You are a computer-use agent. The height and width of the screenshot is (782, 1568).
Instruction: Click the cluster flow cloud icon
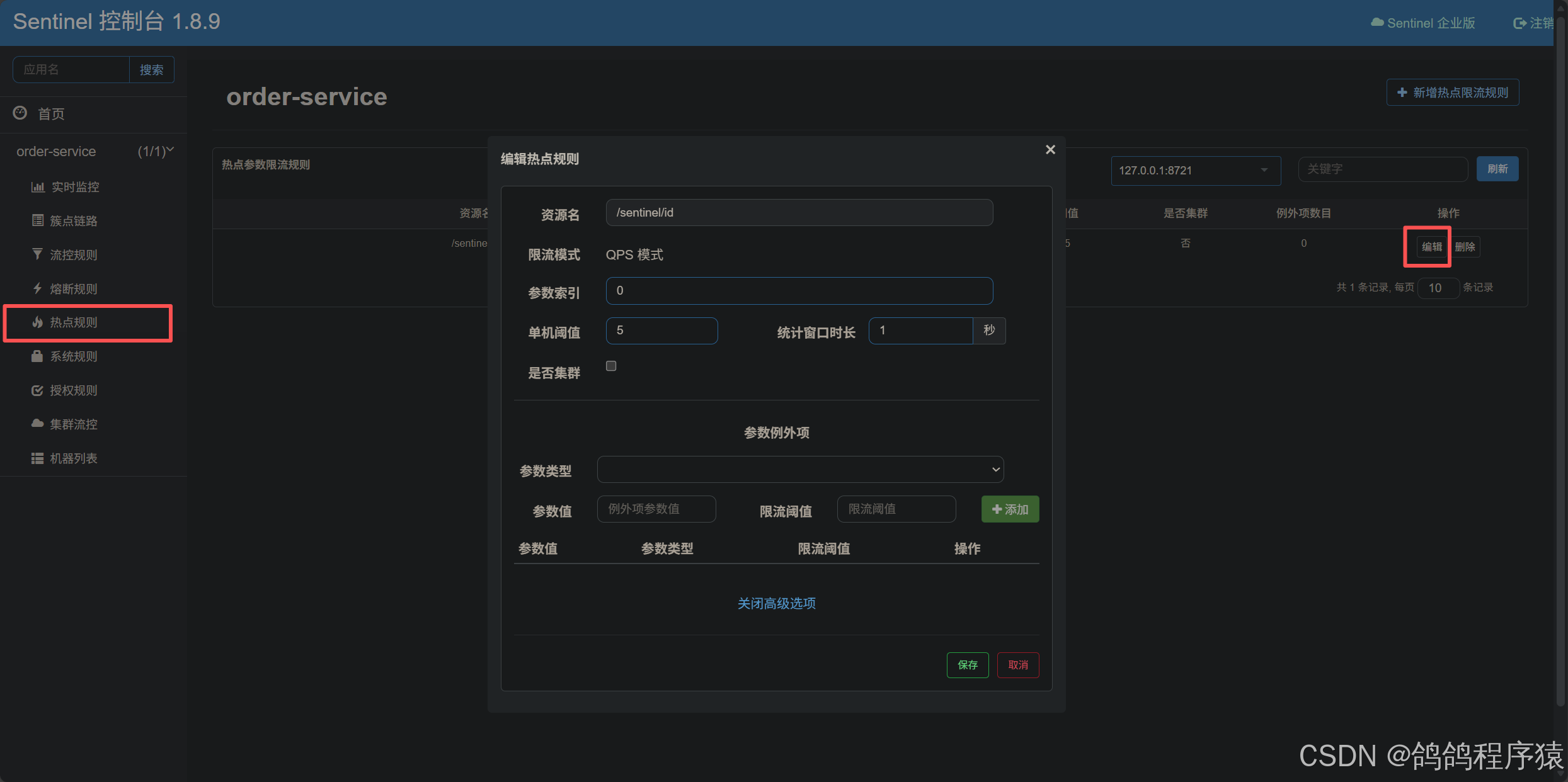(37, 424)
